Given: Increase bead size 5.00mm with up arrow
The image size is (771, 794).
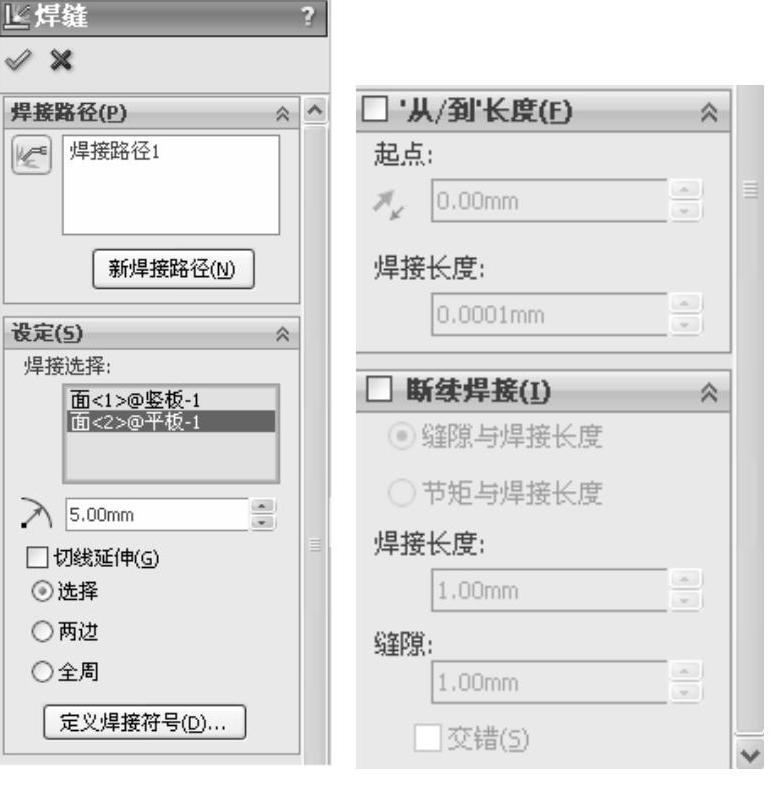Looking at the screenshot, I should click(262, 506).
